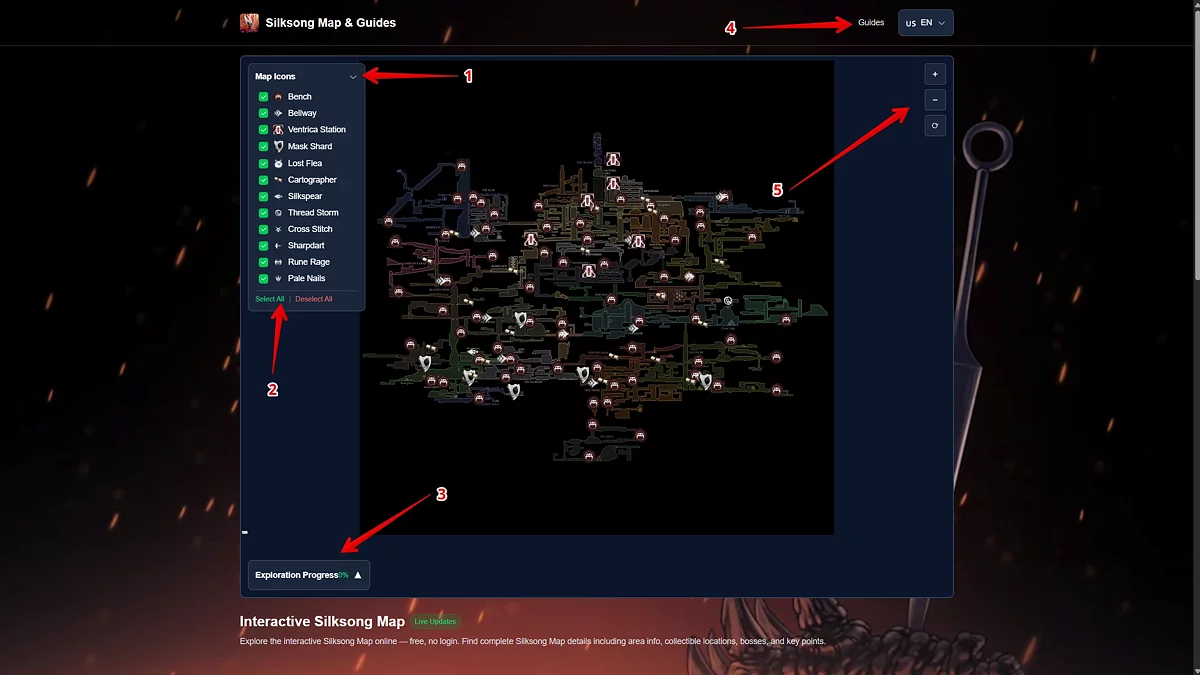Viewport: 1200px width, 675px height.
Task: Click the Sharpdart legend icon
Action: [278, 246]
